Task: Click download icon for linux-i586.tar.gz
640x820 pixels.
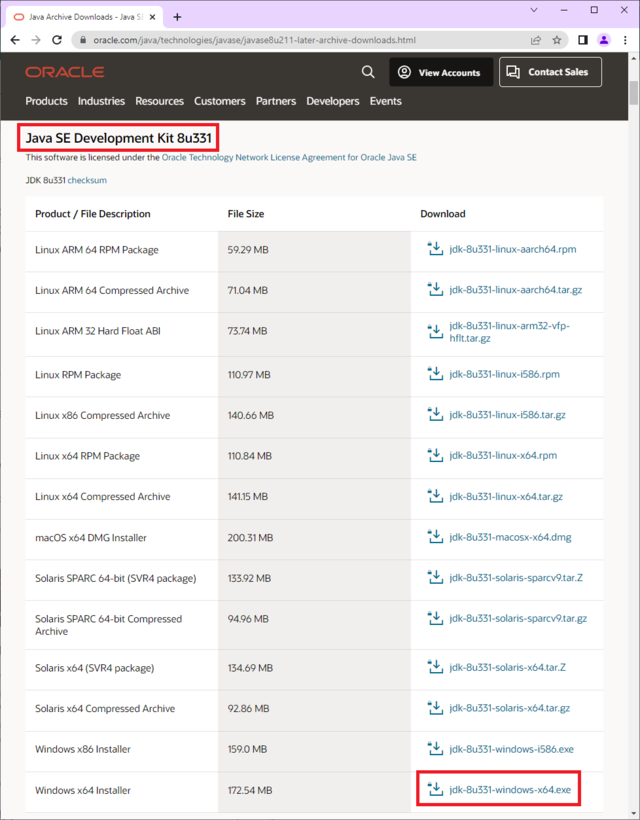Action: [x=435, y=415]
